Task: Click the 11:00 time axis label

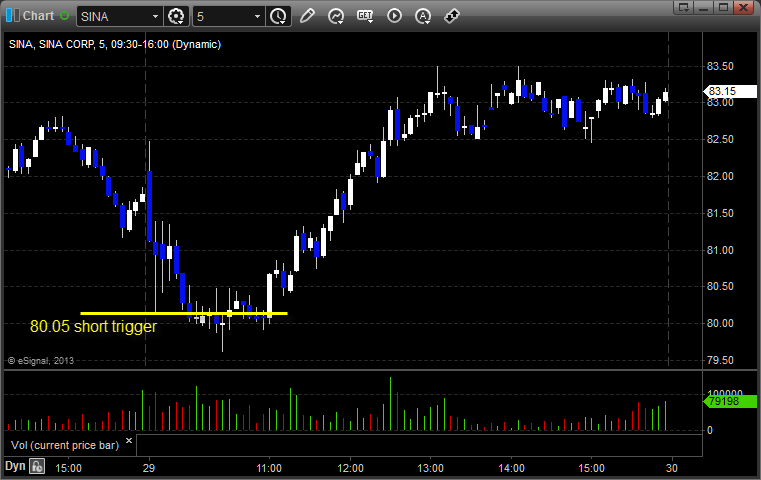Action: click(269, 468)
